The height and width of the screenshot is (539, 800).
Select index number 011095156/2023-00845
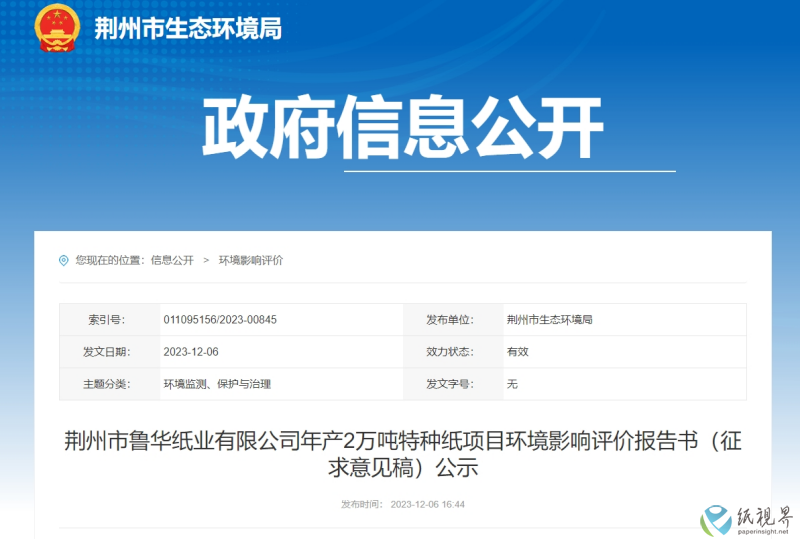[x=220, y=320]
